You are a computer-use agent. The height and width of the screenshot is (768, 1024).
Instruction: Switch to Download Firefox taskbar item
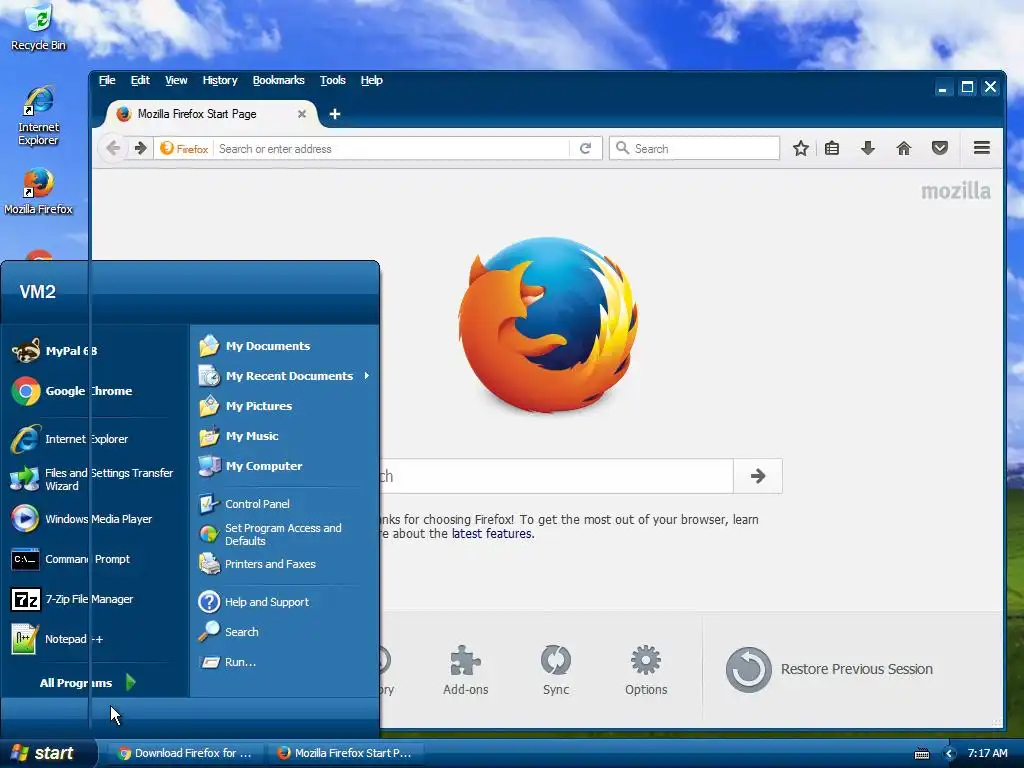[x=185, y=753]
